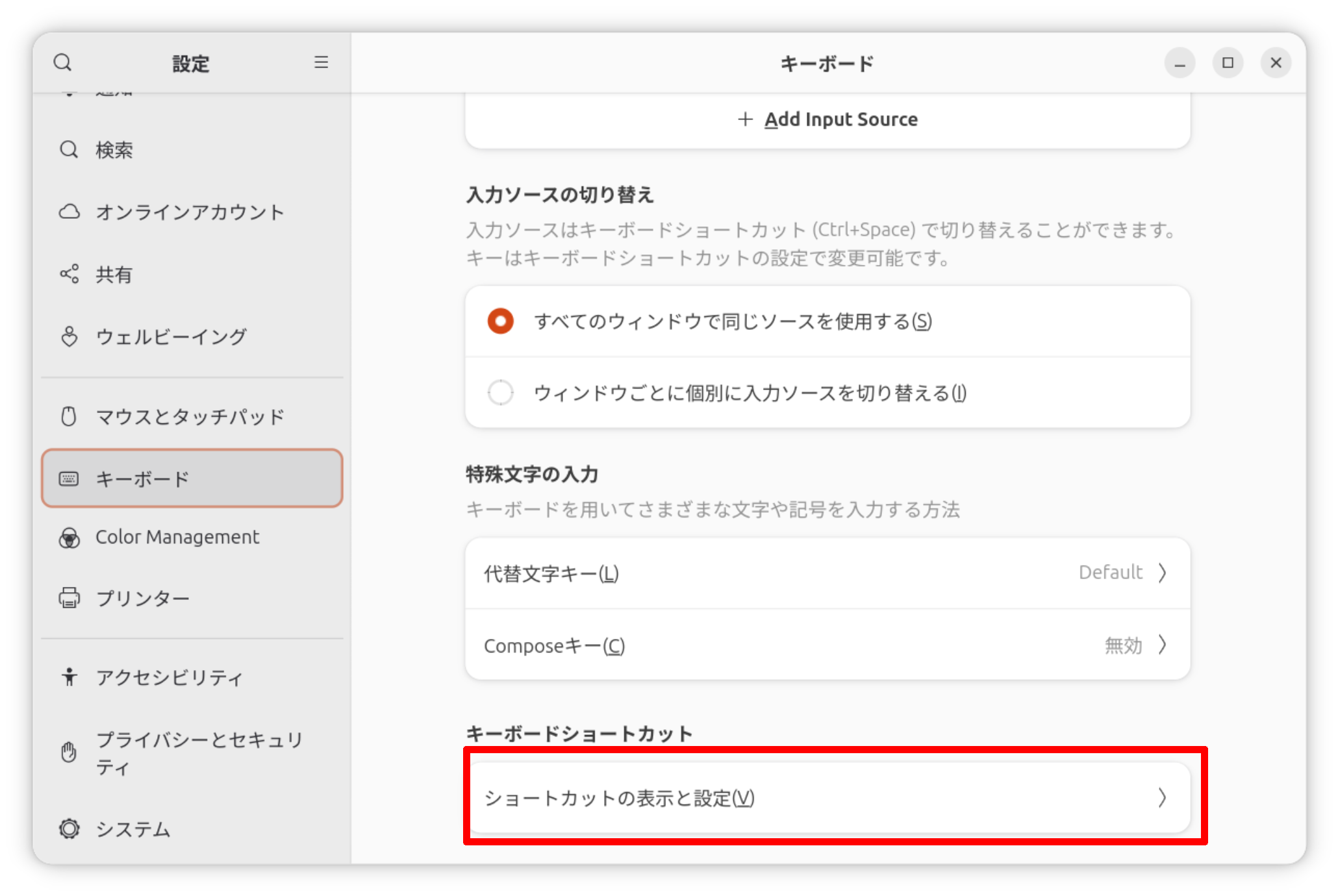
Task: Click the hand icon for privacy settings
Action: click(x=69, y=753)
